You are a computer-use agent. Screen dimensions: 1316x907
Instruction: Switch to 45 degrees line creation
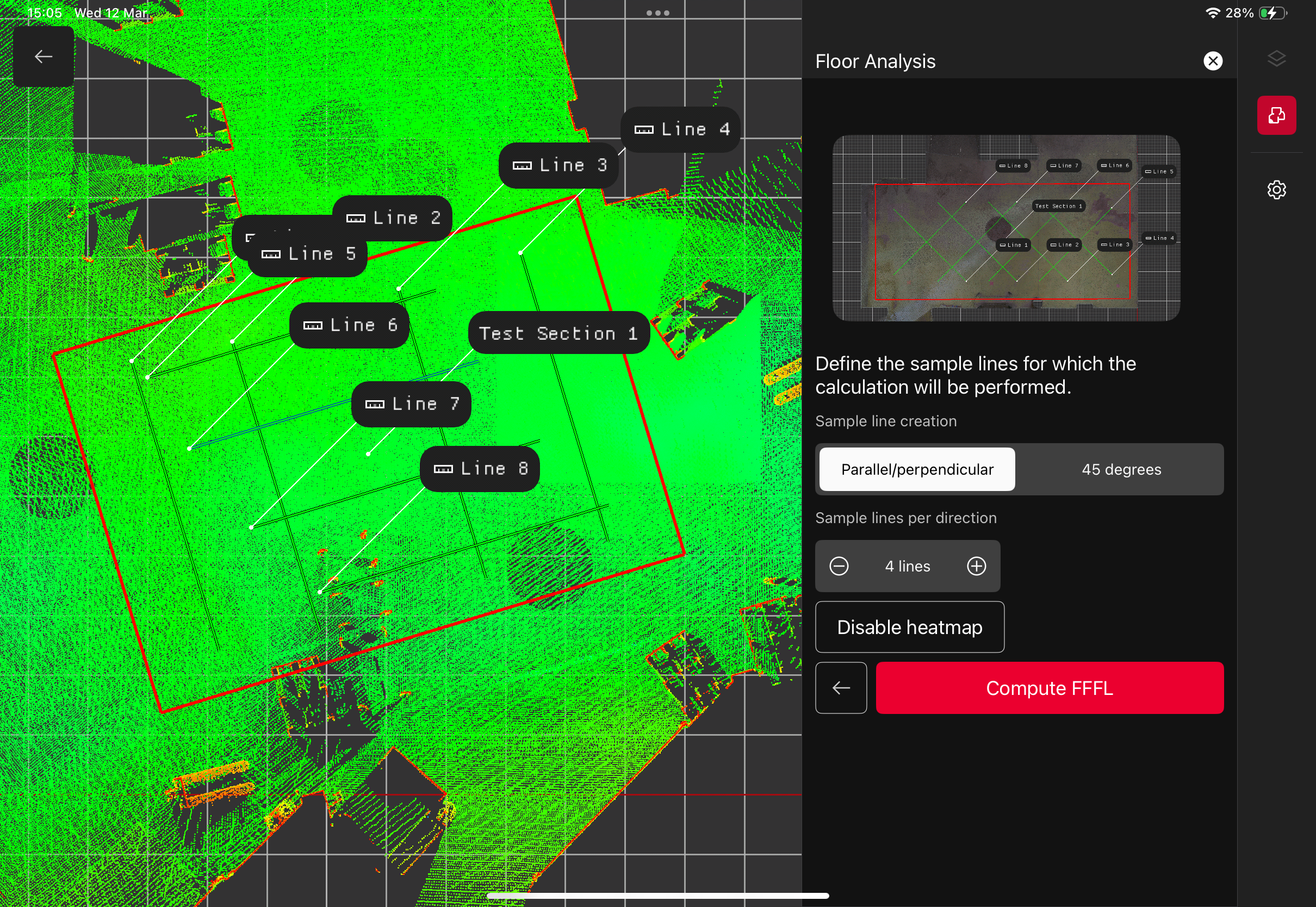click(x=1121, y=469)
